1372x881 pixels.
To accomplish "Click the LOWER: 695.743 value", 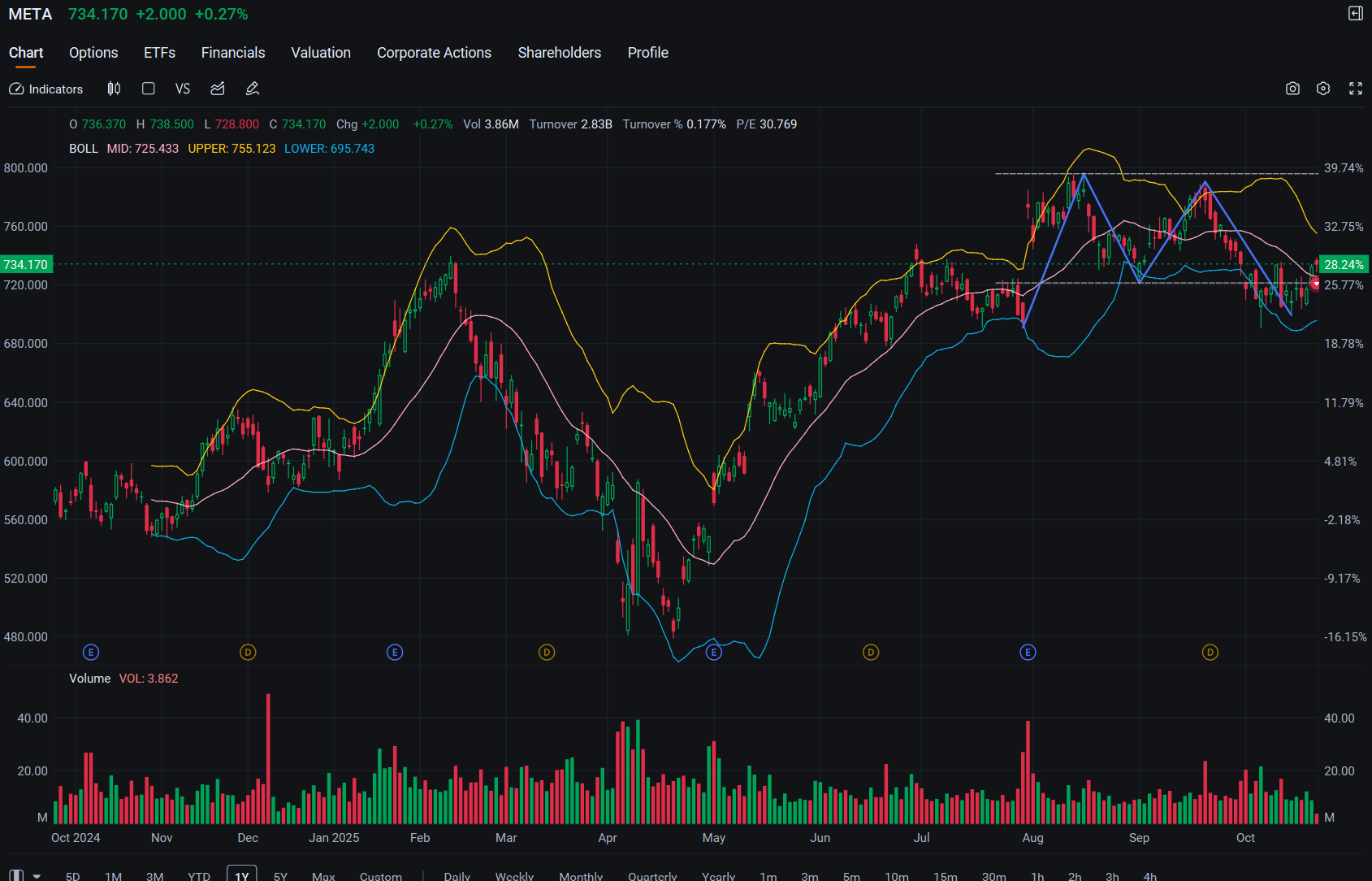I will click(329, 149).
